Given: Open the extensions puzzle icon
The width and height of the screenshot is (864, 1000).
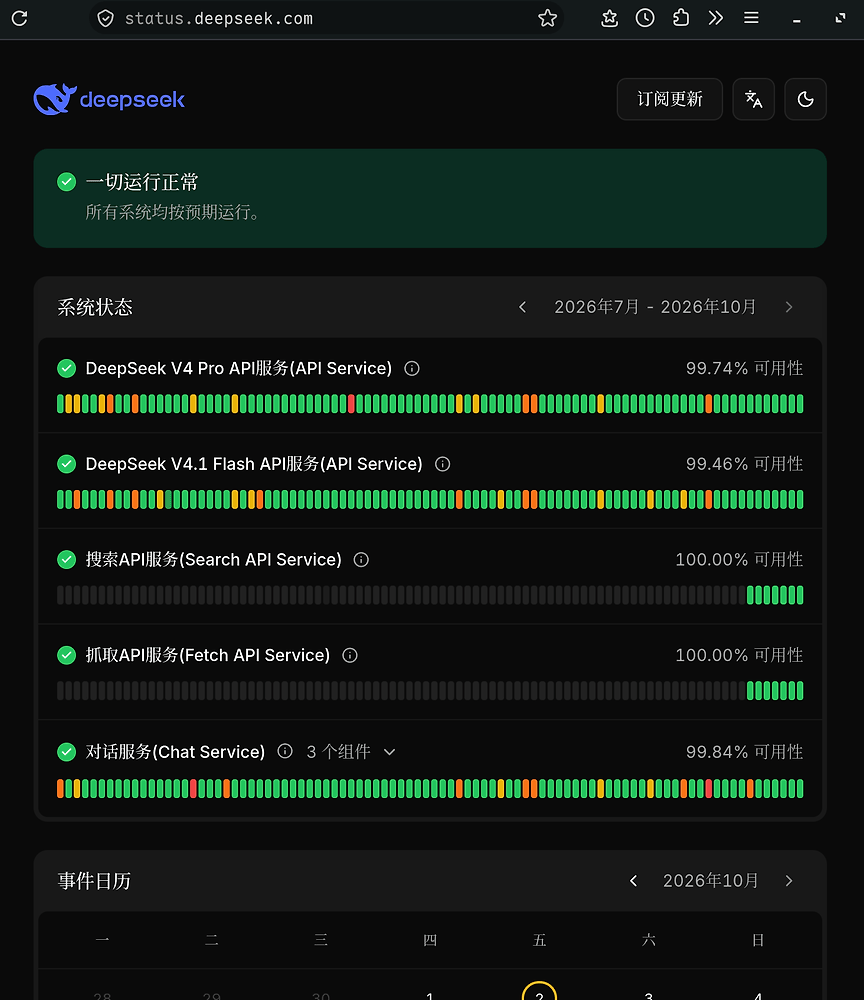Looking at the screenshot, I should click(680, 18).
